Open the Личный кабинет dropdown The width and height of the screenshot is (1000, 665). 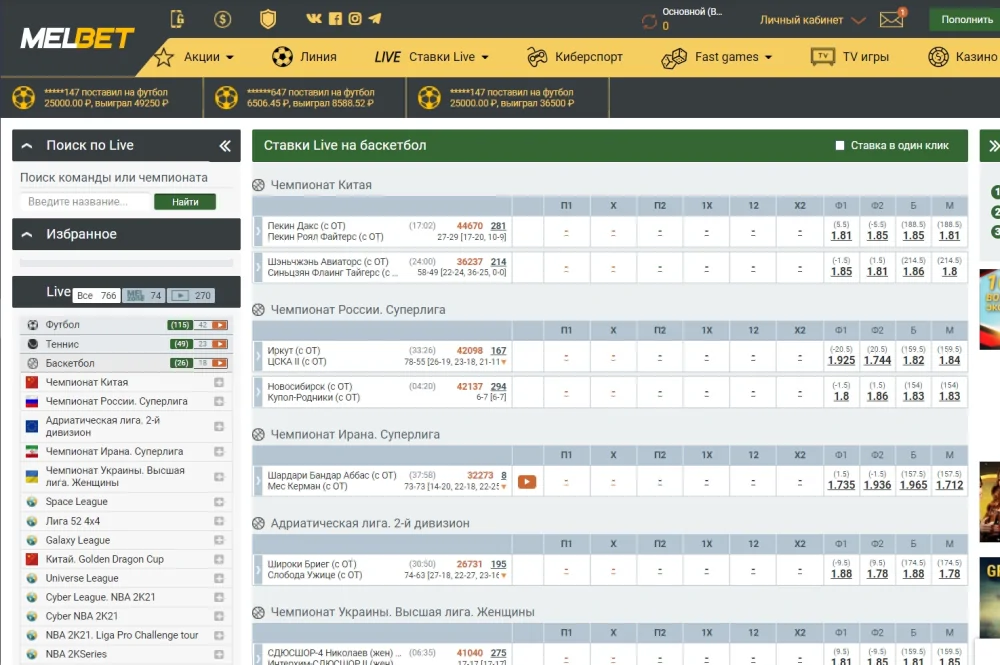[813, 20]
